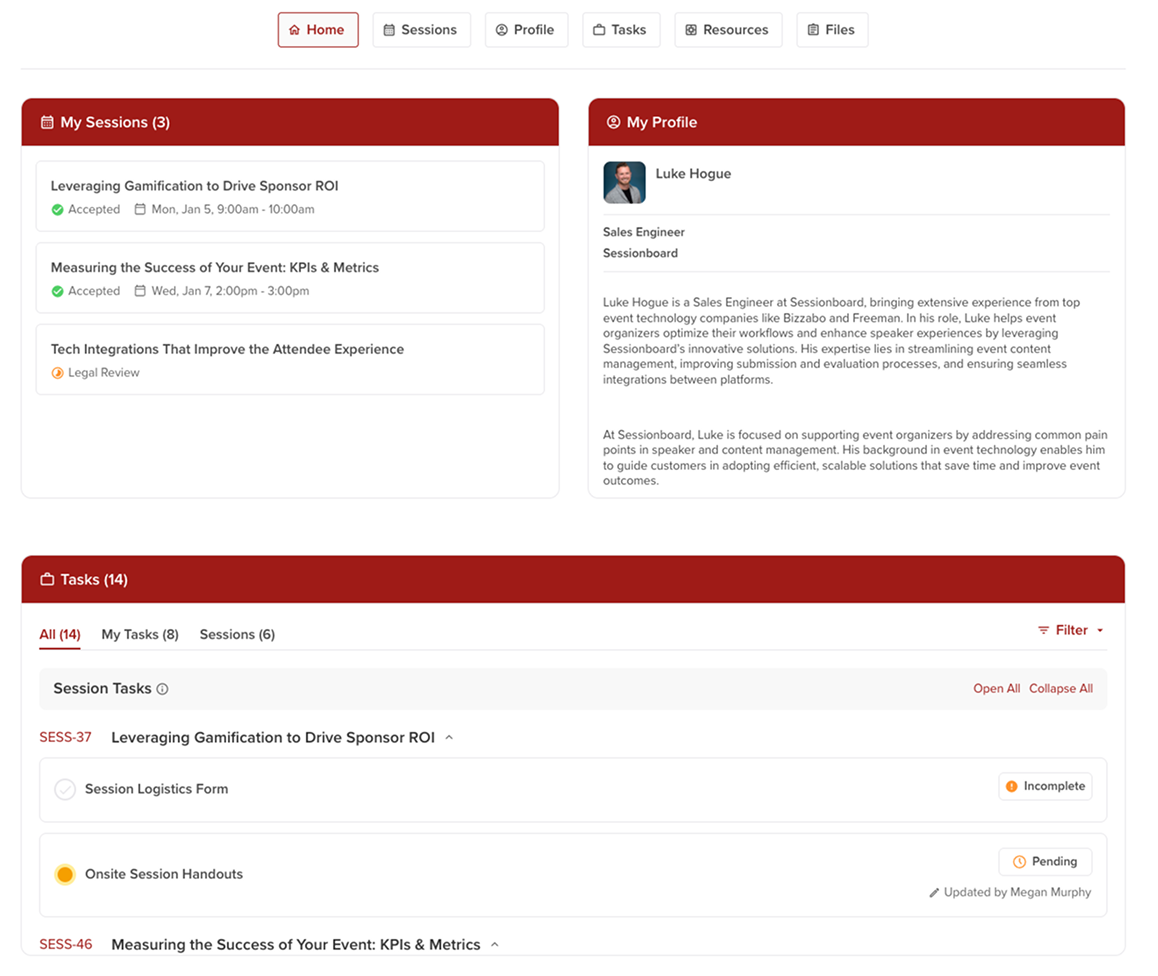The height and width of the screenshot is (976, 1158).
Task: Click the alert icon on Incomplete badge
Action: pyautogui.click(x=1013, y=786)
